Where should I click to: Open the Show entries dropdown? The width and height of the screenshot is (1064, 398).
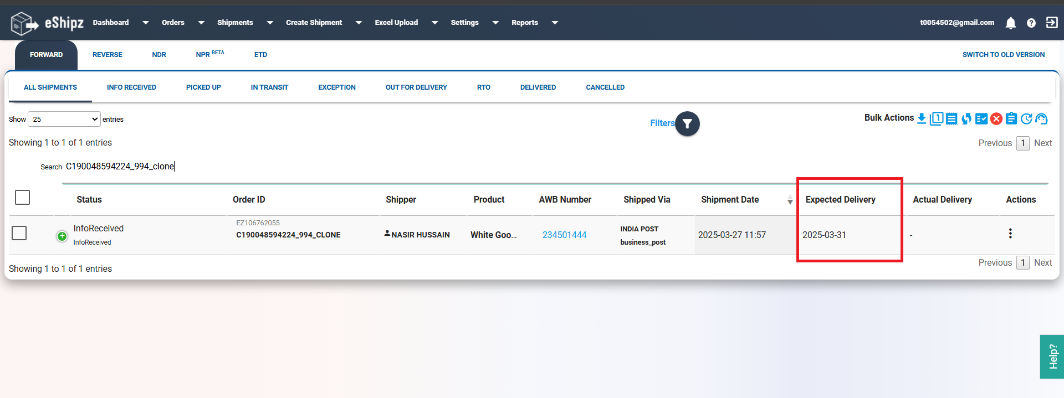(65, 119)
